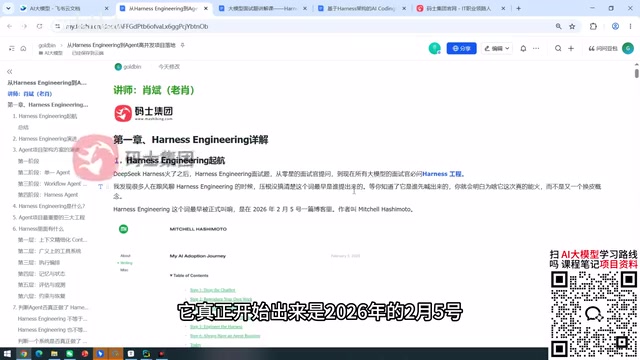Click the user avatar in top right
640x360 pixels.
pos(628,48)
